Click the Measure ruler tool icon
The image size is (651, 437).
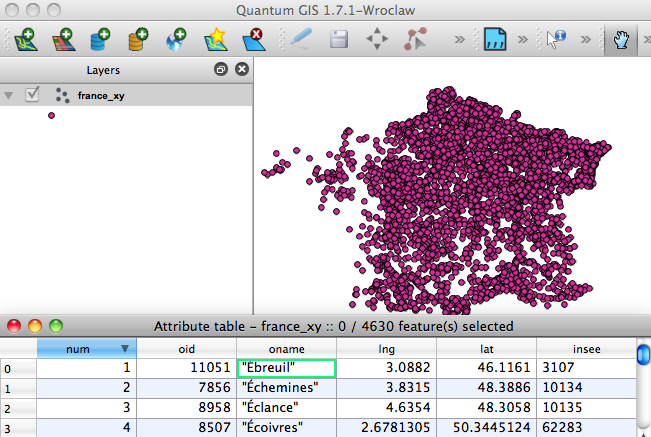[x=495, y=39]
